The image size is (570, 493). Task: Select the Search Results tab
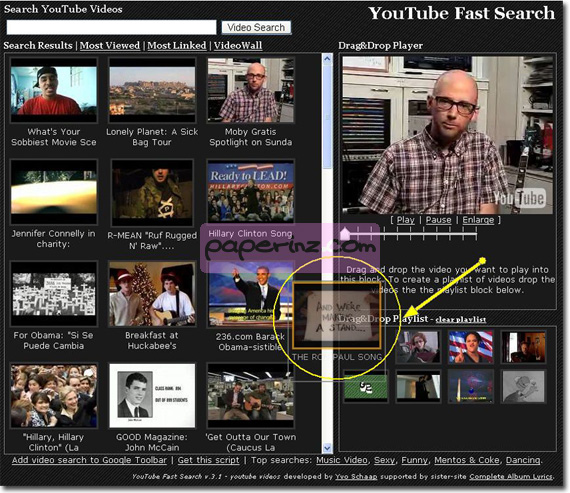tap(38, 45)
